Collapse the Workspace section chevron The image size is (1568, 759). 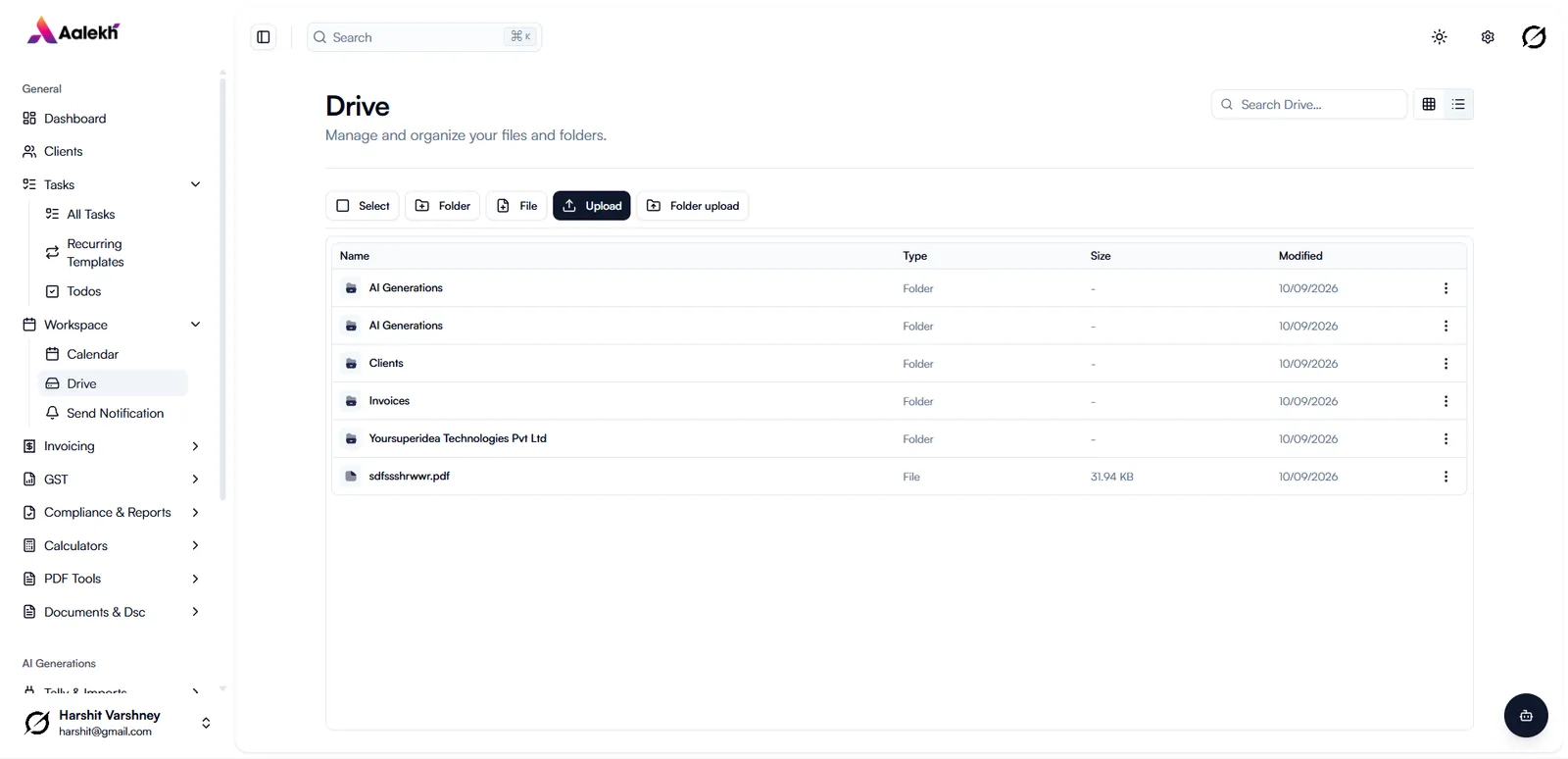tap(195, 325)
